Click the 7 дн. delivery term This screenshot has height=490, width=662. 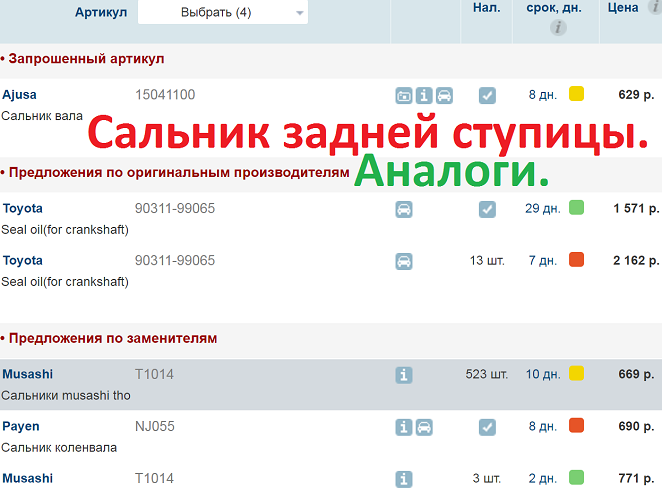[x=543, y=260]
